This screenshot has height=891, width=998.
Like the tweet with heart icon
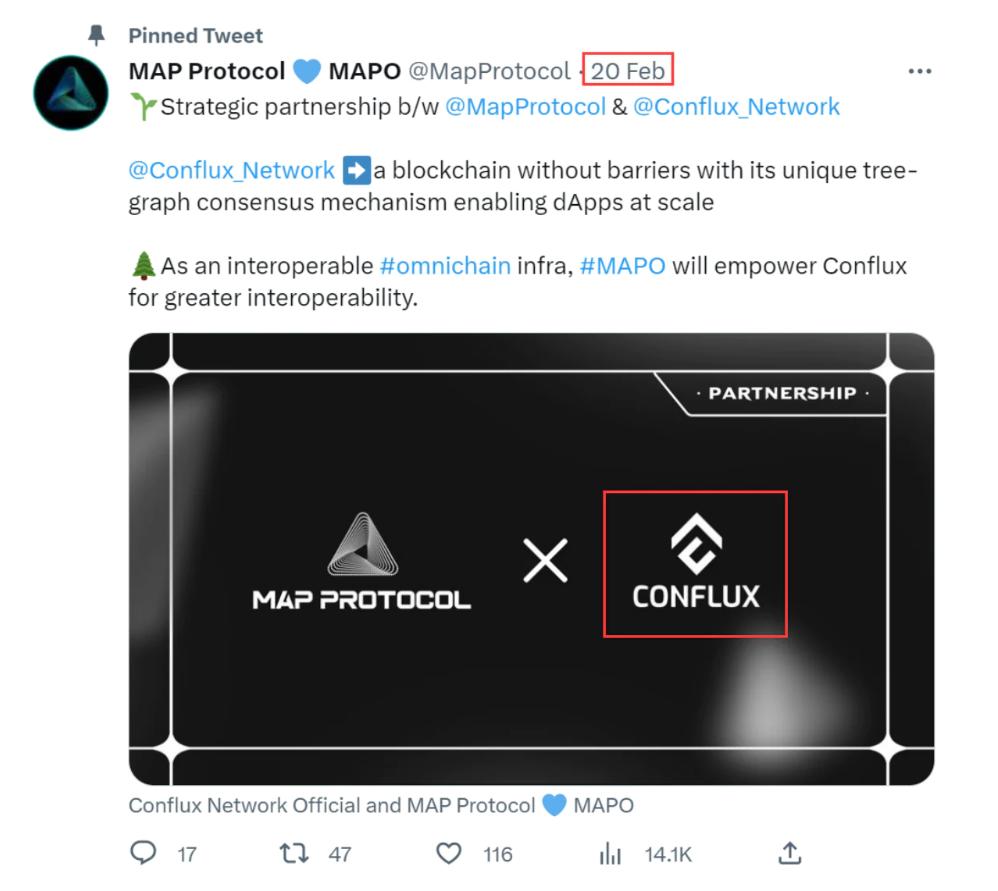450,853
